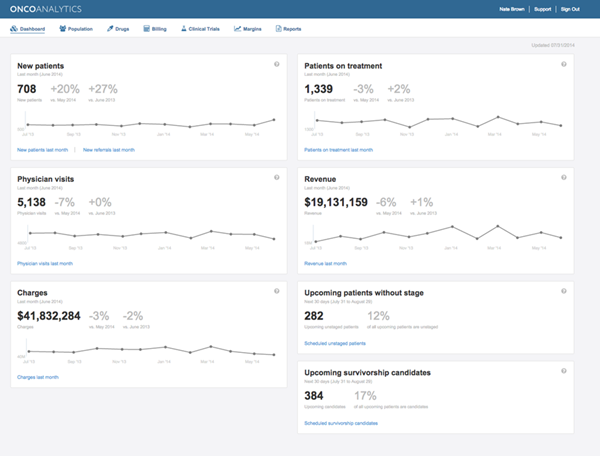Screen dimensions: 600x456
Task: Switch to the Population tab
Action: point(77,29)
